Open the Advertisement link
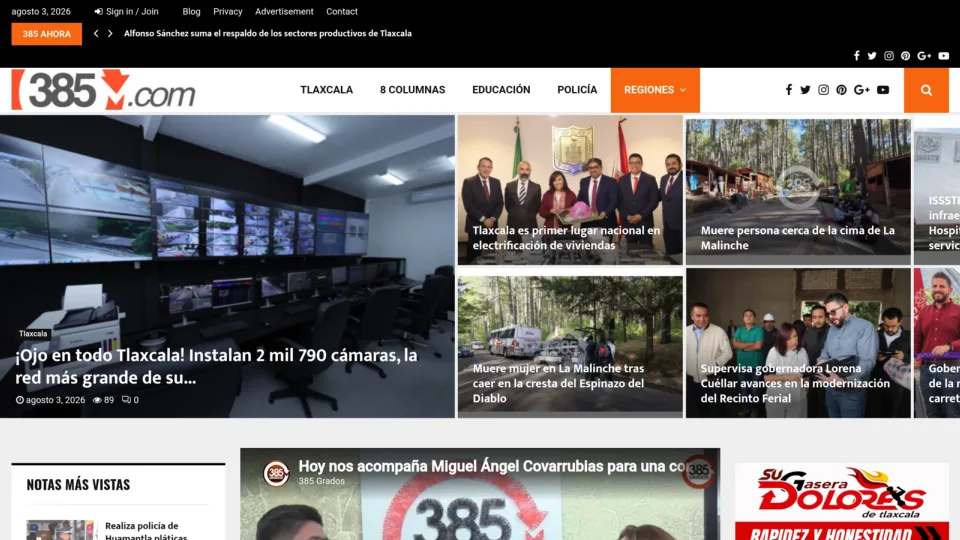This screenshot has height=540, width=960. [284, 12]
